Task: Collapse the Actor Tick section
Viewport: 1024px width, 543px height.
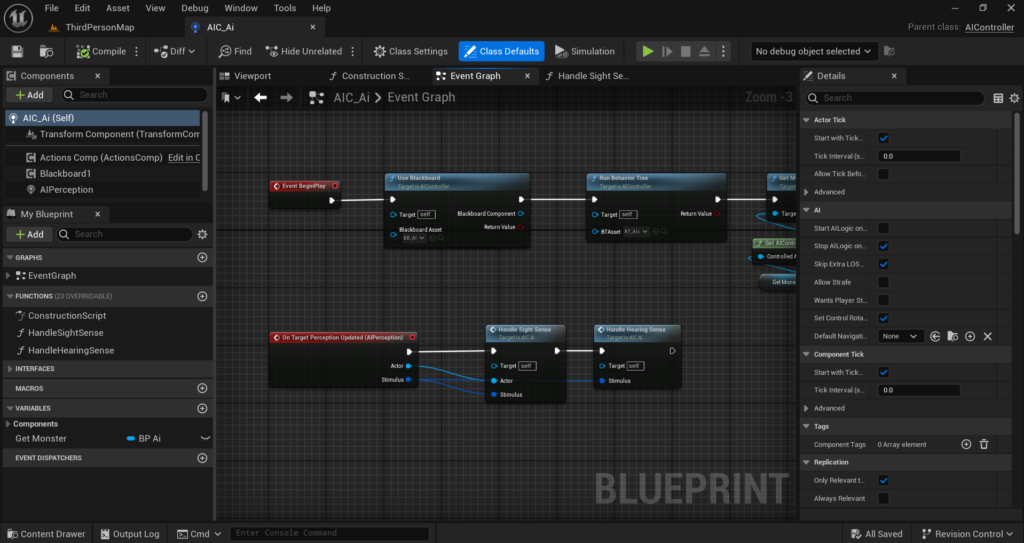Action: (807, 120)
